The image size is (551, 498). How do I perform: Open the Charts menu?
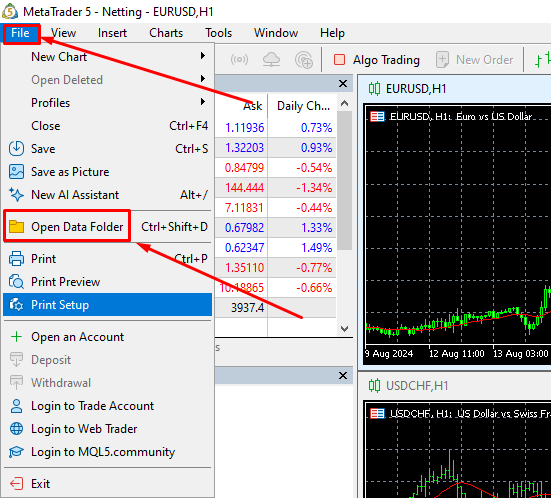[166, 33]
